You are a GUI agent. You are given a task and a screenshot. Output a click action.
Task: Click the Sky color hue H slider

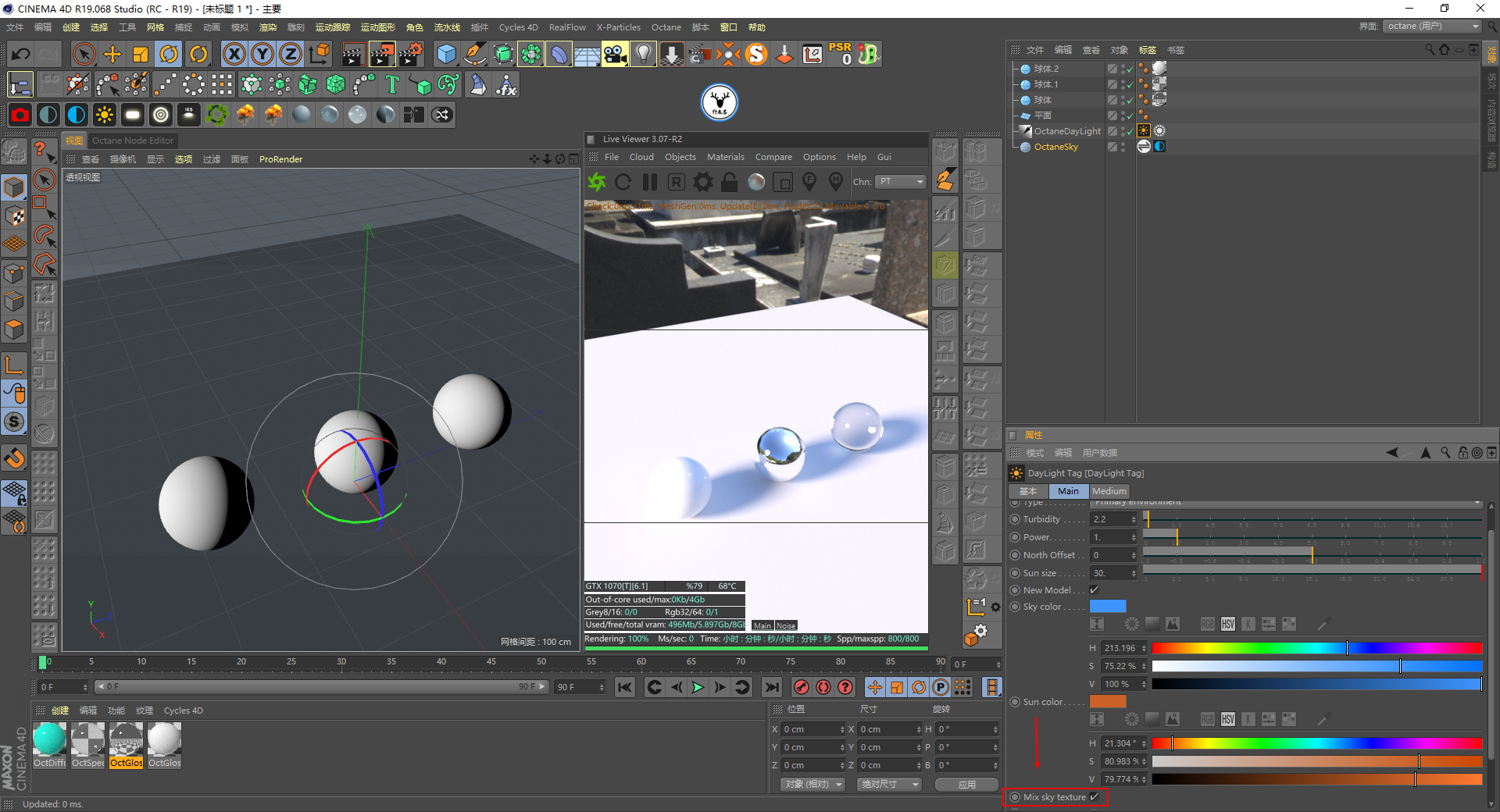[x=1316, y=648]
